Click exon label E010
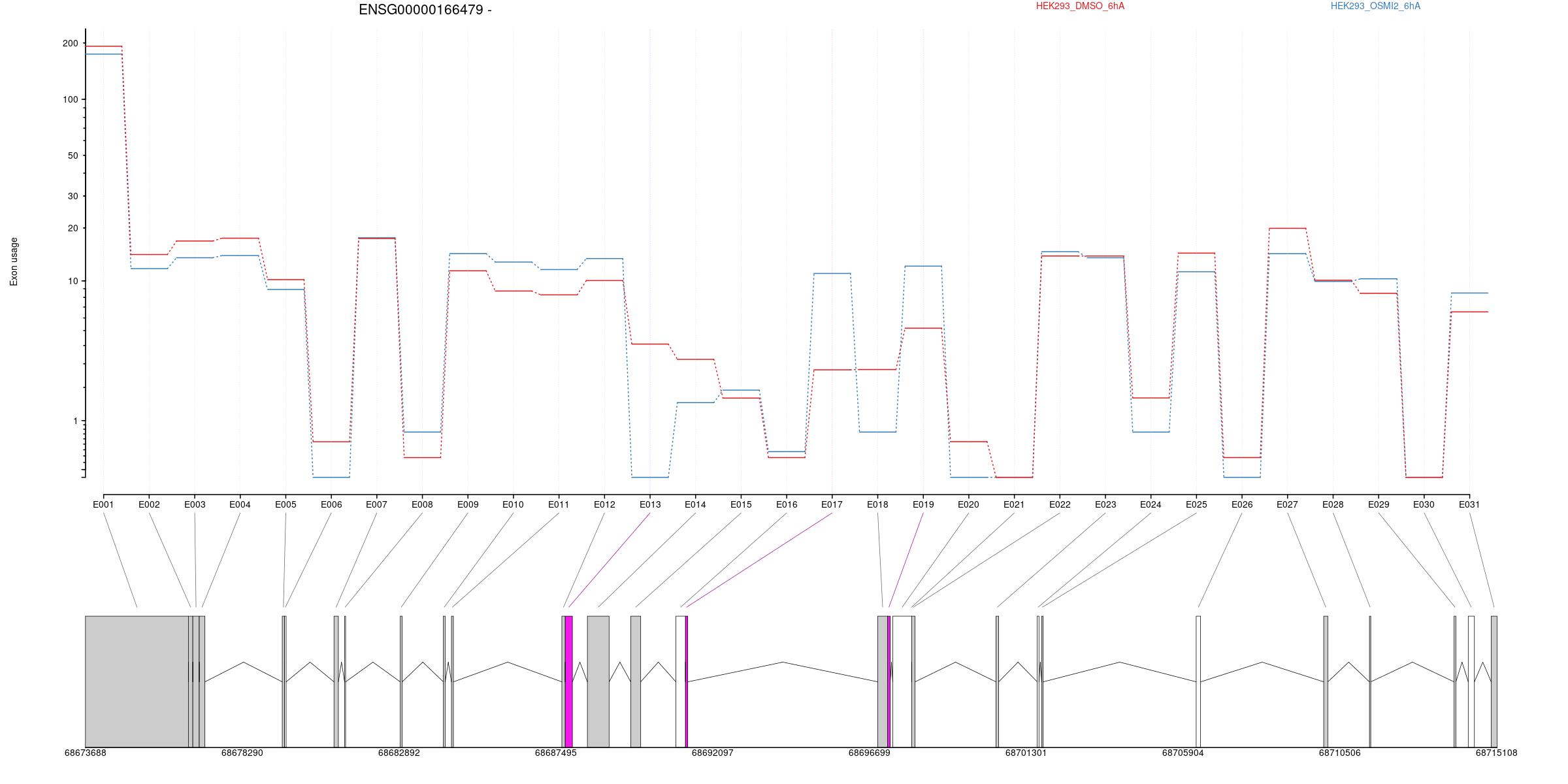 (513, 504)
